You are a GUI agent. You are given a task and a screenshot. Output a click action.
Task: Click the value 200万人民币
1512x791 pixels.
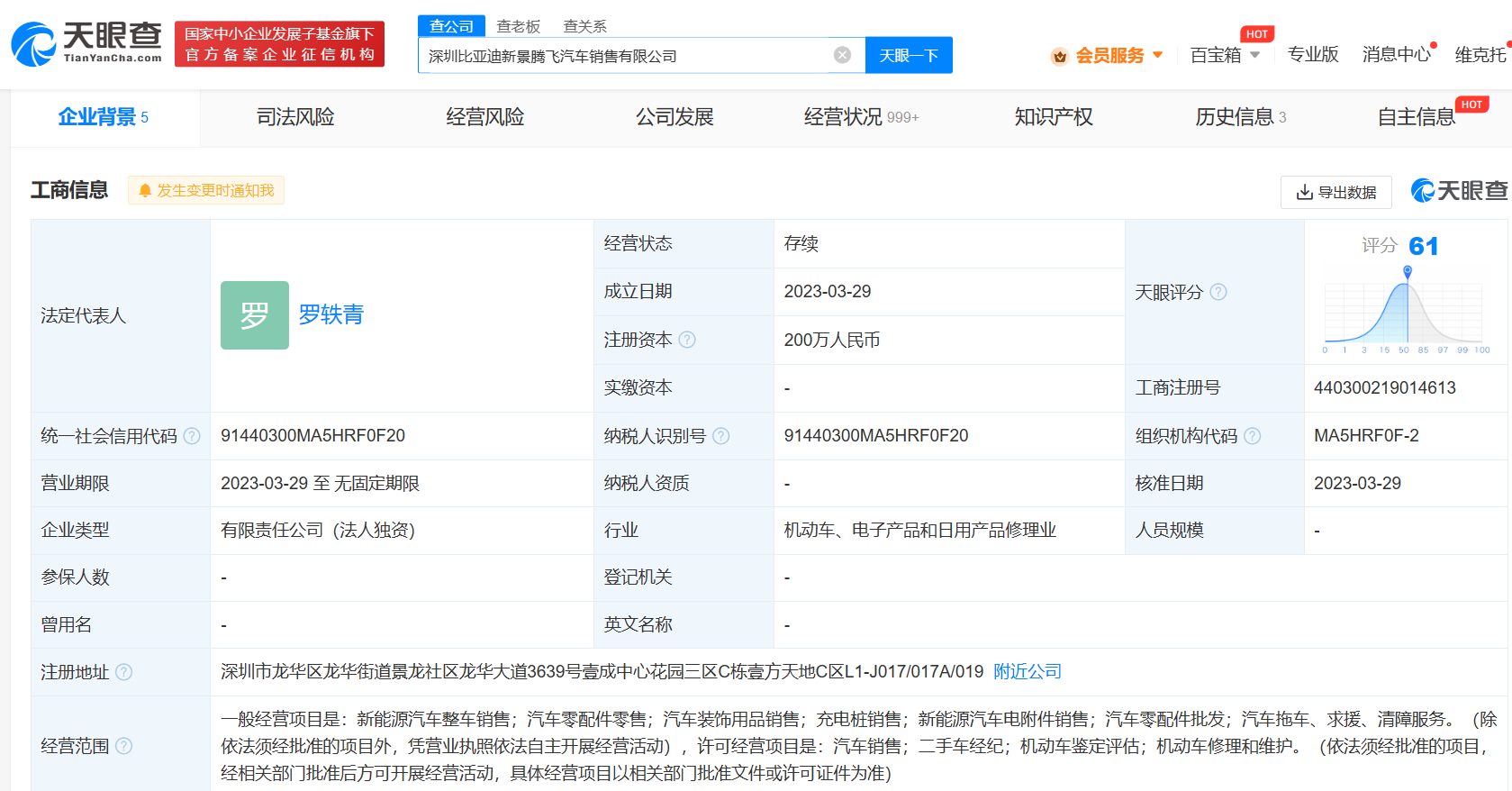click(832, 340)
